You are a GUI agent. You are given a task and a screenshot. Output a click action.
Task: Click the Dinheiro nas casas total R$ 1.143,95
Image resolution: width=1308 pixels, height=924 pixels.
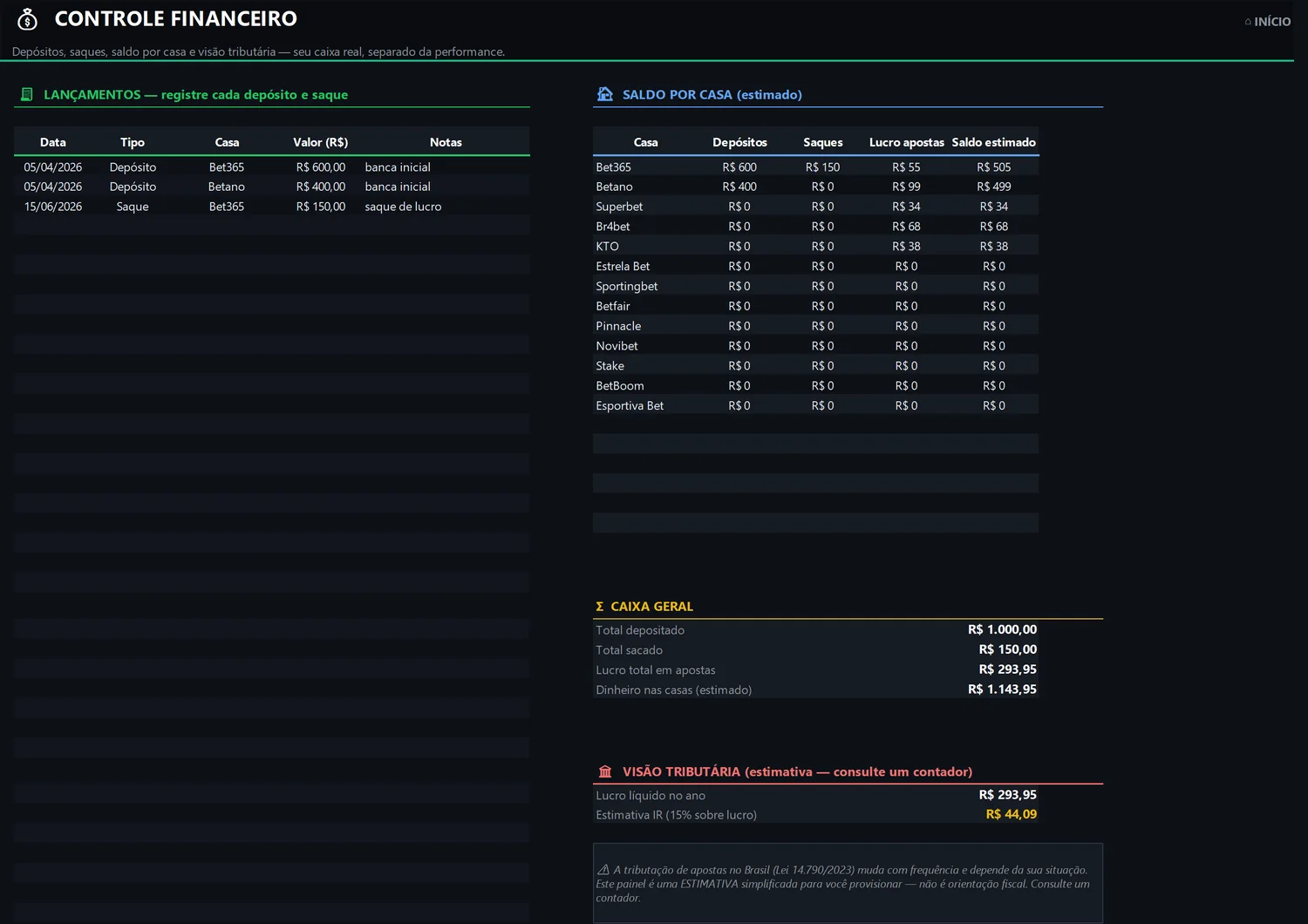click(1002, 690)
